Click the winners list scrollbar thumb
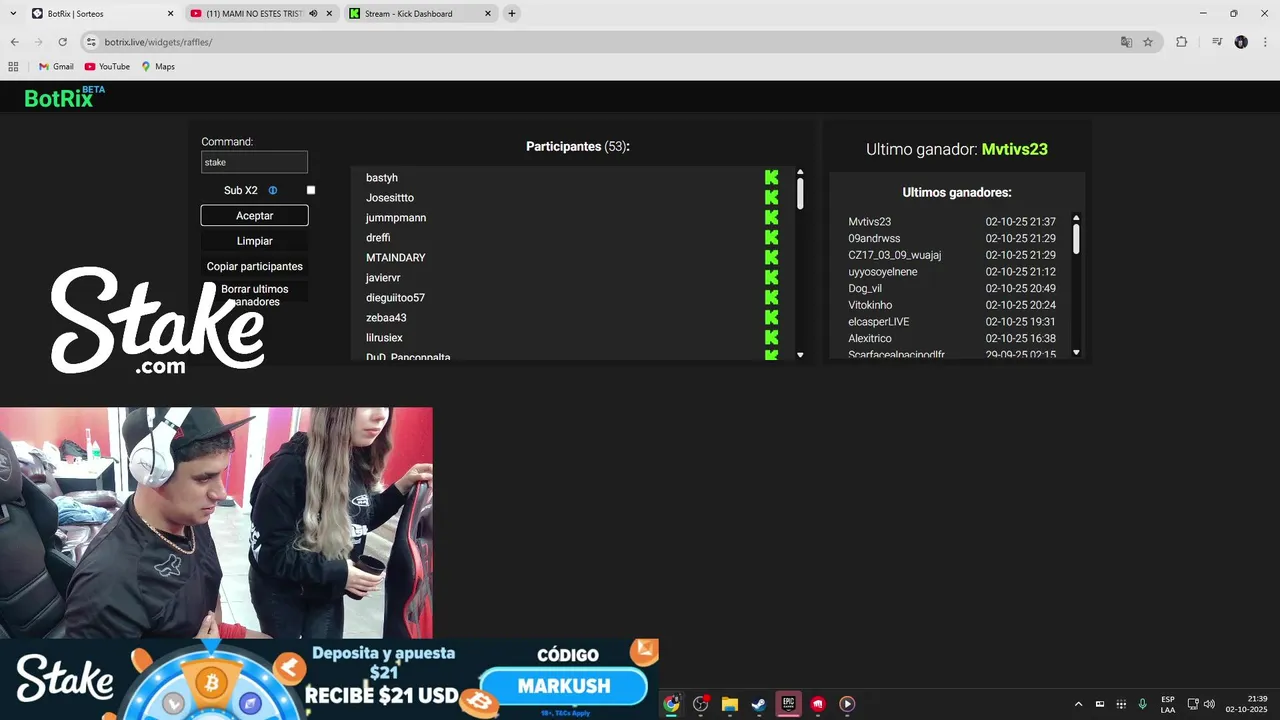The width and height of the screenshot is (1280, 720). point(1076,238)
